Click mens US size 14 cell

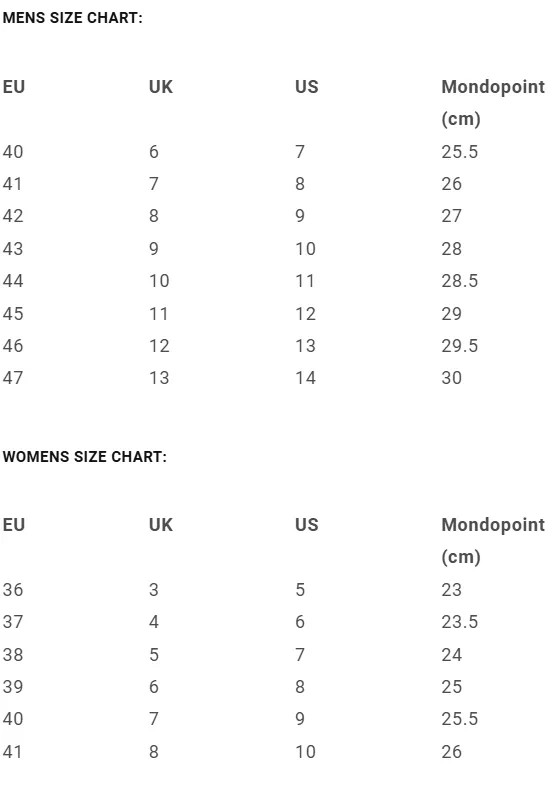[x=305, y=377]
